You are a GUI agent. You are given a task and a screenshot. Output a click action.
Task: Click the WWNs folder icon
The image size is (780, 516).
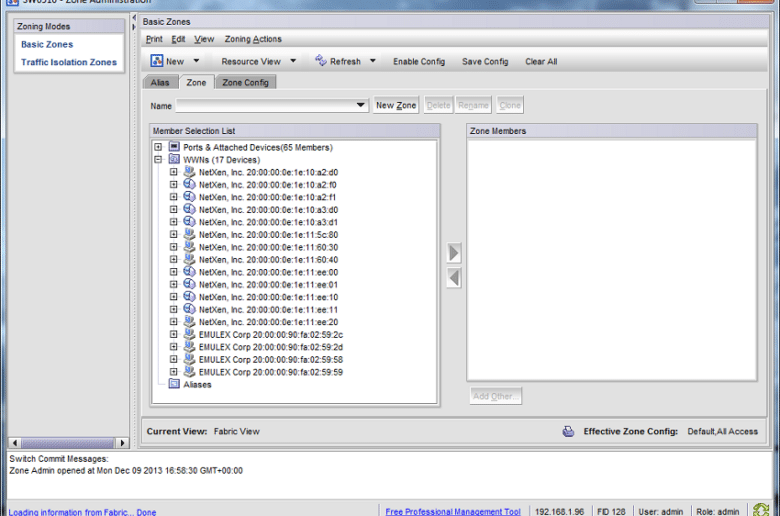click(174, 159)
